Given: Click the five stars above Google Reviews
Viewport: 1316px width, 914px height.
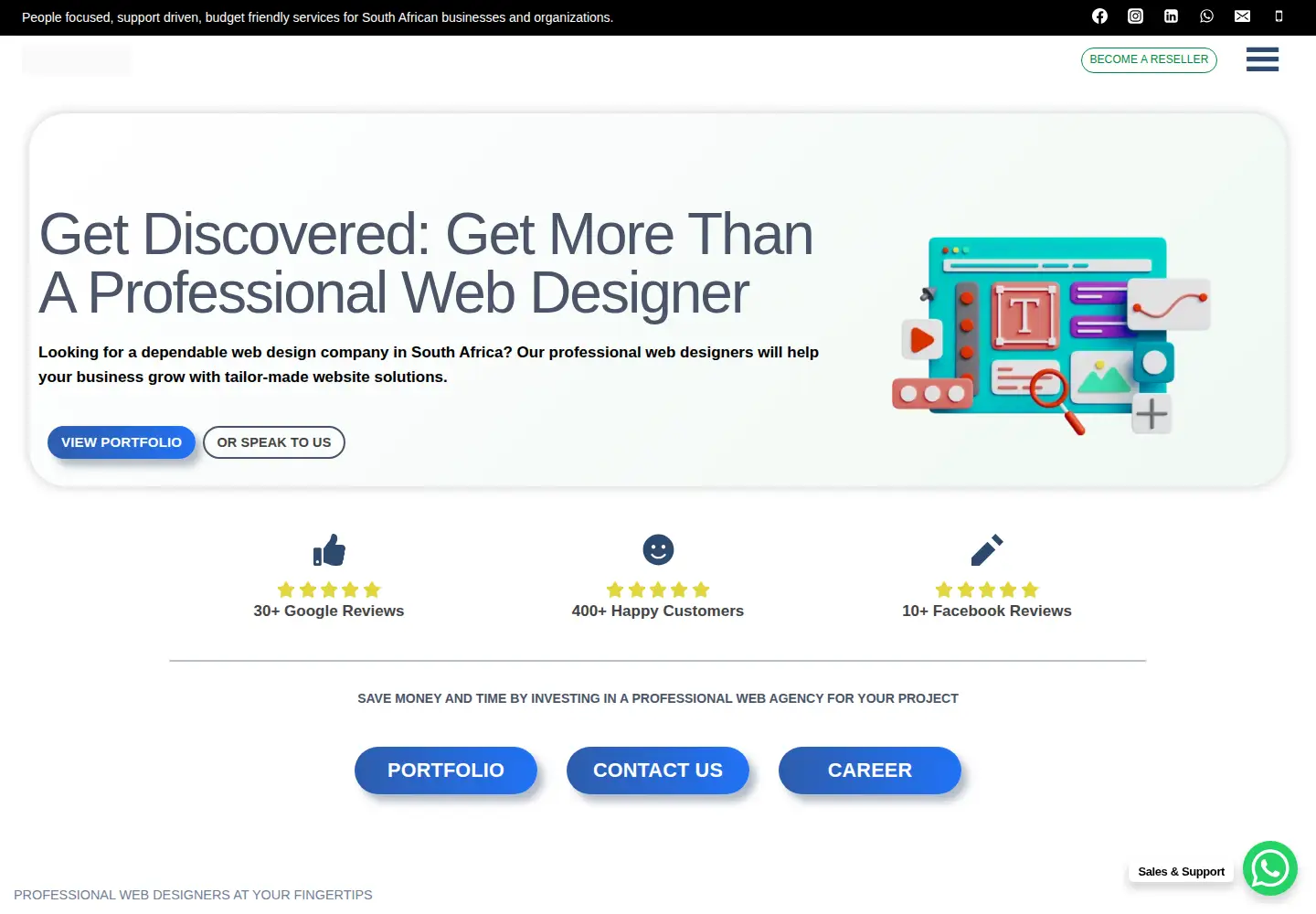Looking at the screenshot, I should click(x=329, y=590).
